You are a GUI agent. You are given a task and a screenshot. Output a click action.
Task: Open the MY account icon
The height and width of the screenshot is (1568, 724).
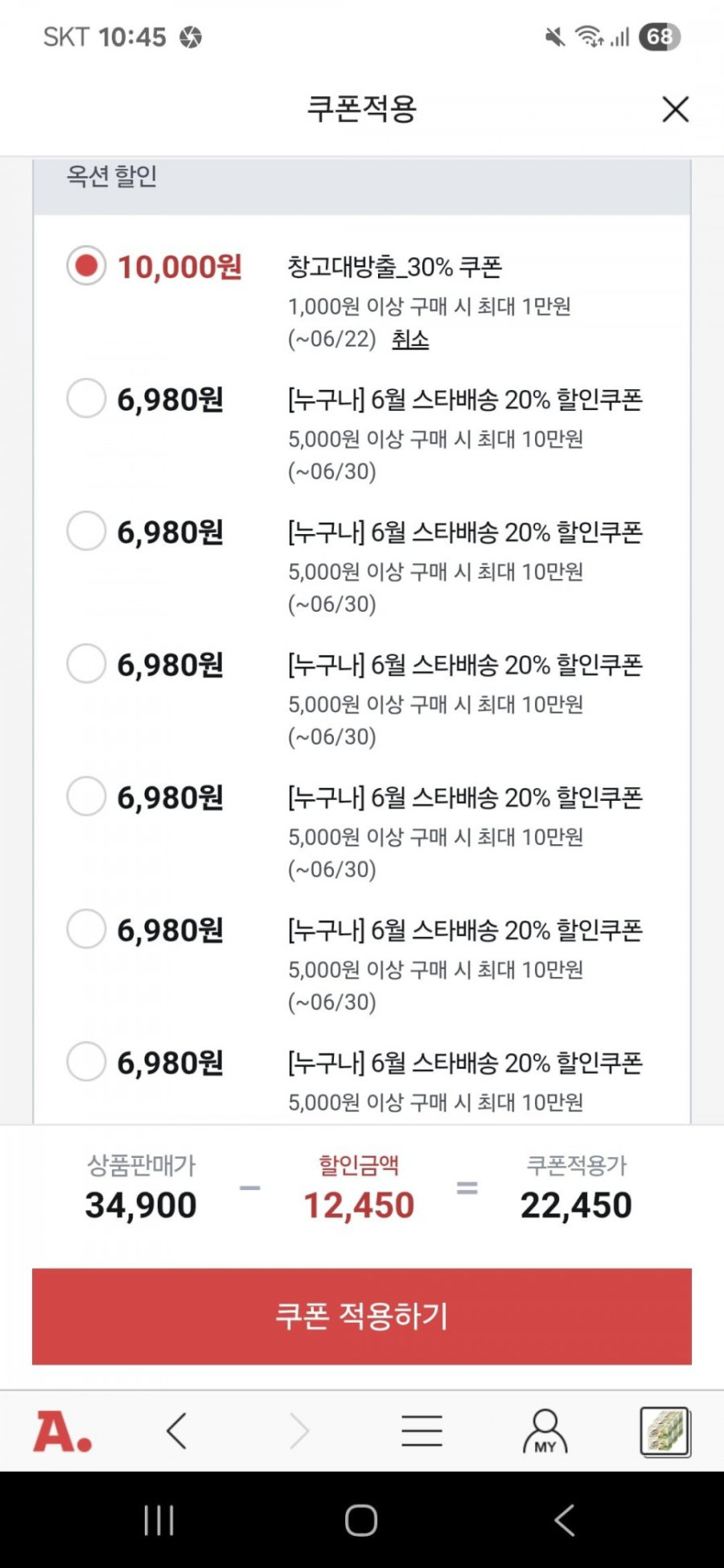[x=545, y=1431]
